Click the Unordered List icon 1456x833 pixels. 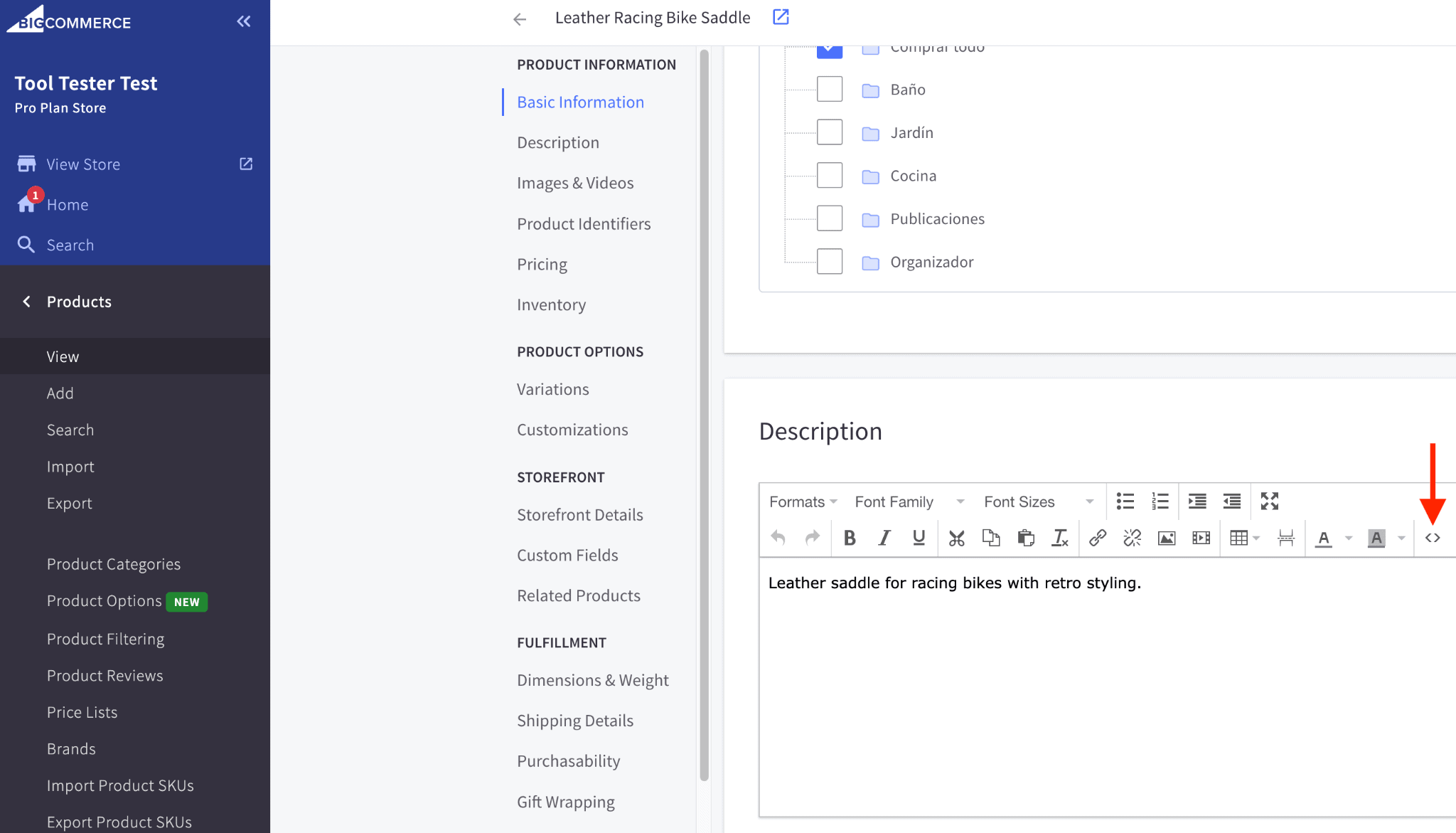coord(1125,501)
